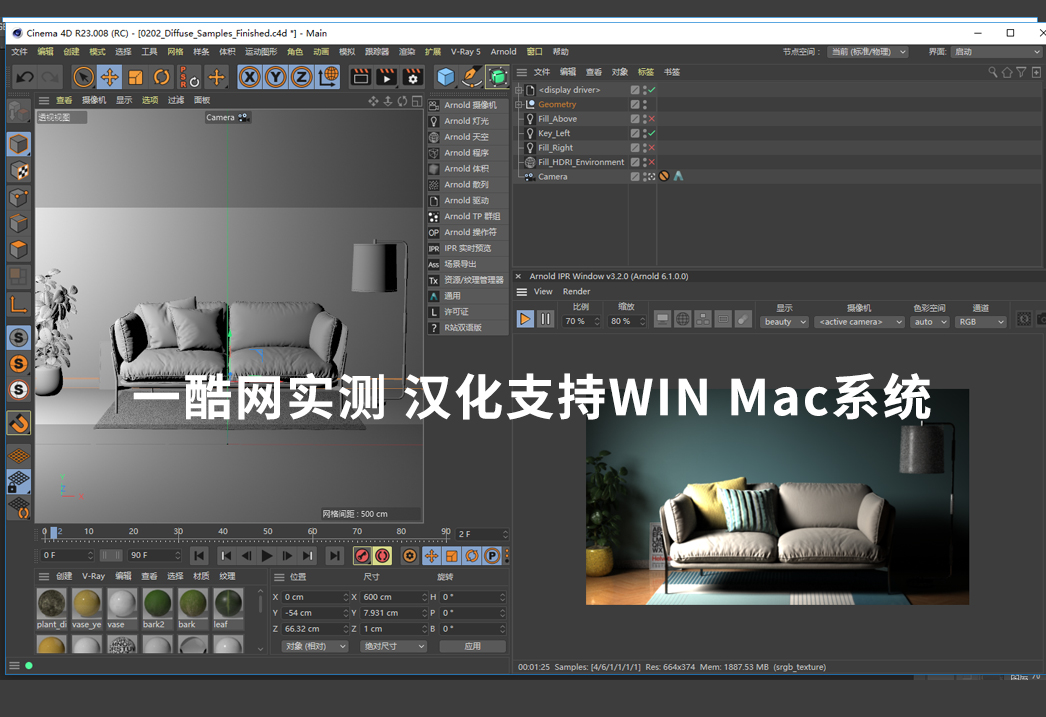Image resolution: width=1046 pixels, height=717 pixels.
Task: Toggle the Z axis lock
Action: (x=302, y=77)
